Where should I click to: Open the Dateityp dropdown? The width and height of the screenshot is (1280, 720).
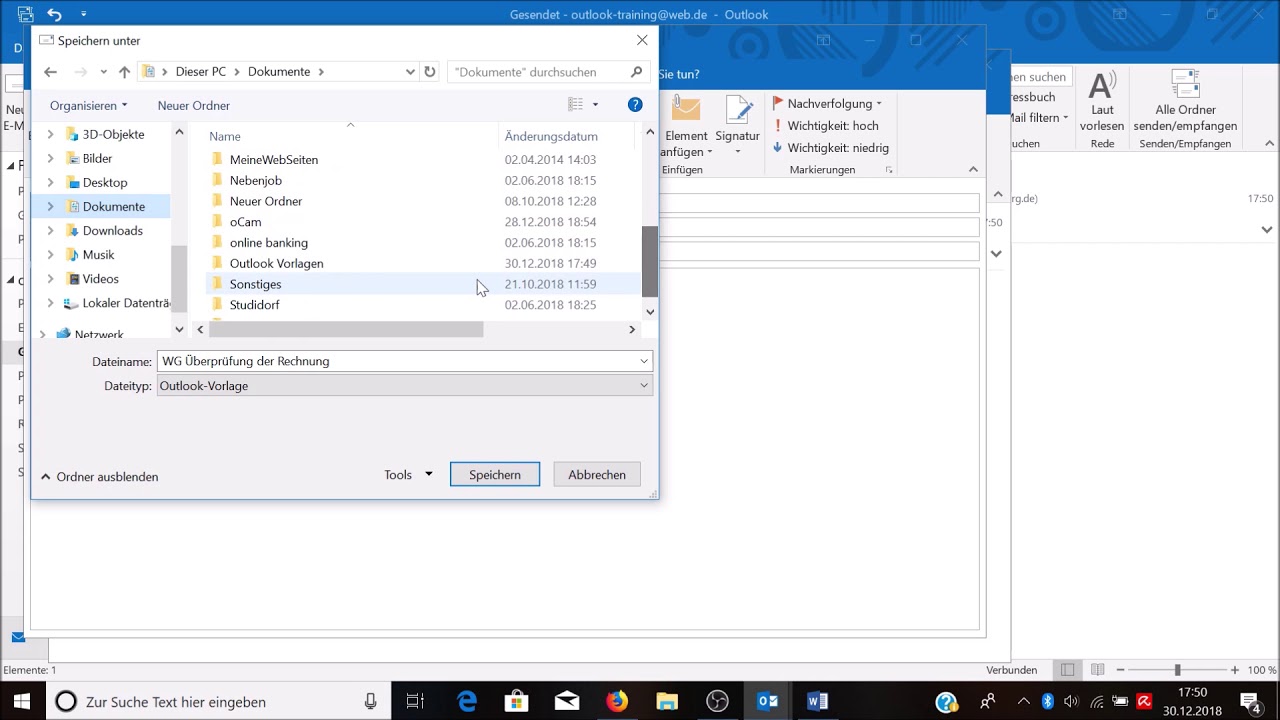click(x=644, y=385)
